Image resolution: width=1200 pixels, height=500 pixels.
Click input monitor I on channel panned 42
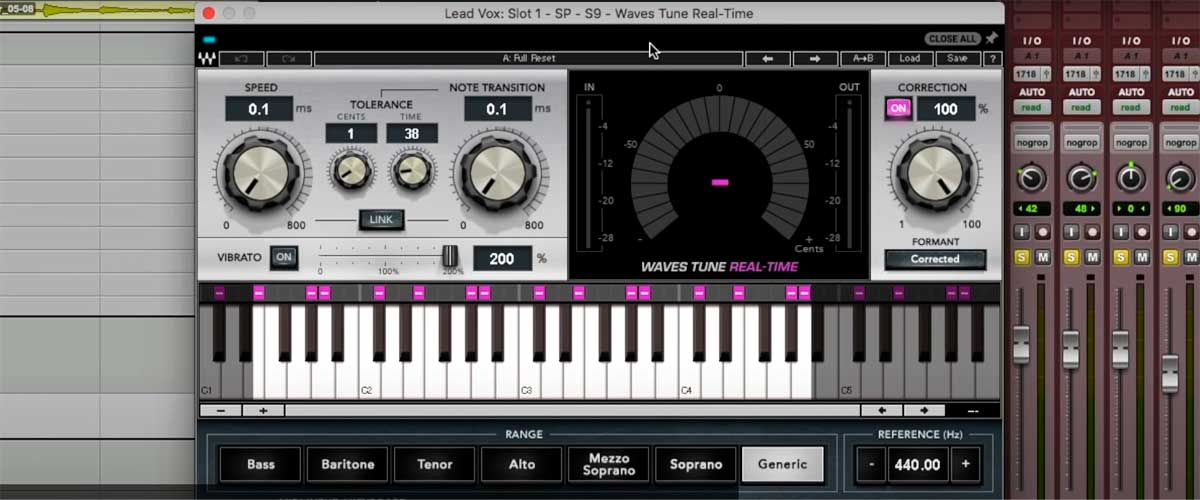[1023, 232]
